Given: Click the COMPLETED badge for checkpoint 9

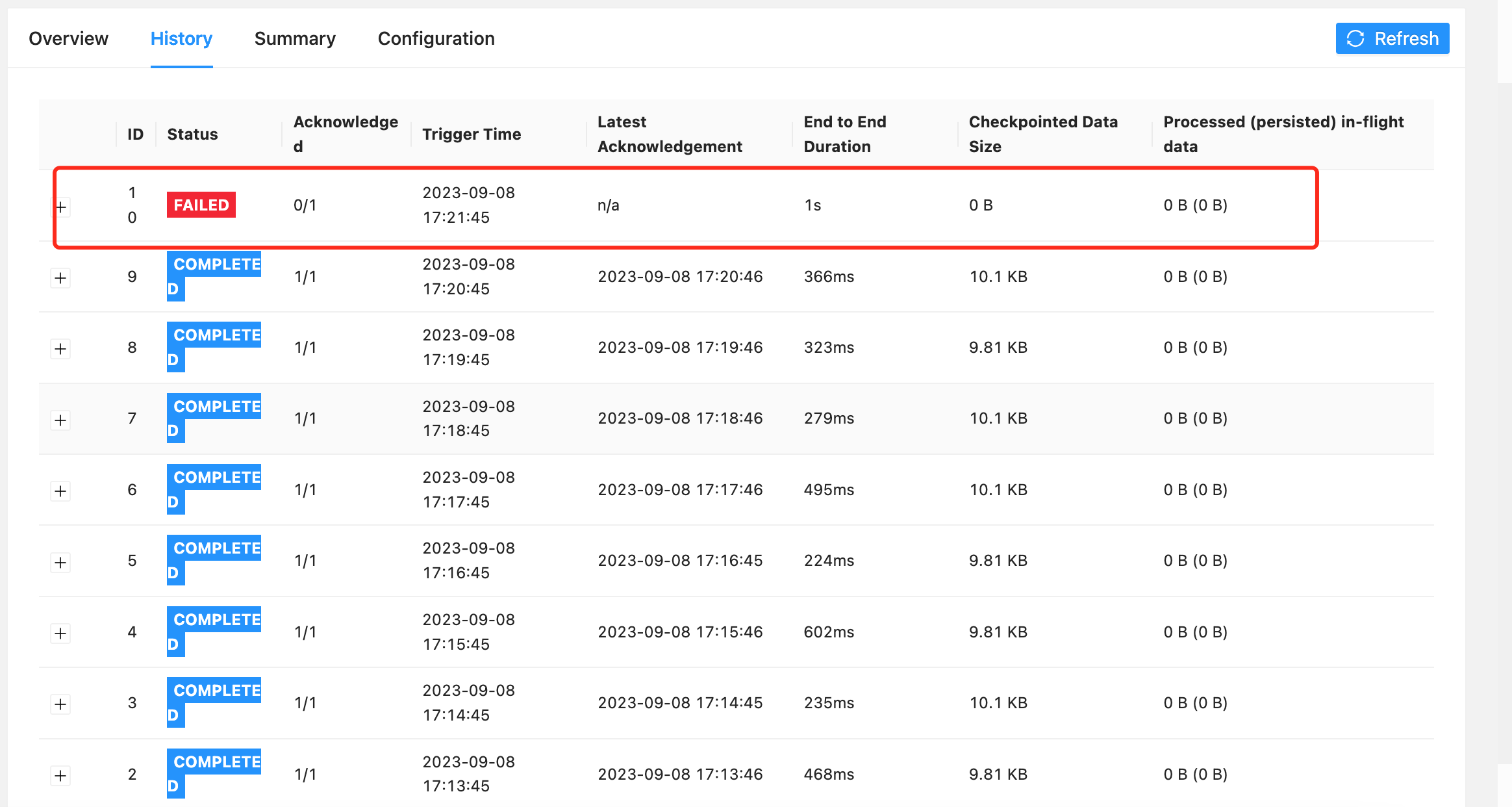Looking at the screenshot, I should (x=214, y=276).
